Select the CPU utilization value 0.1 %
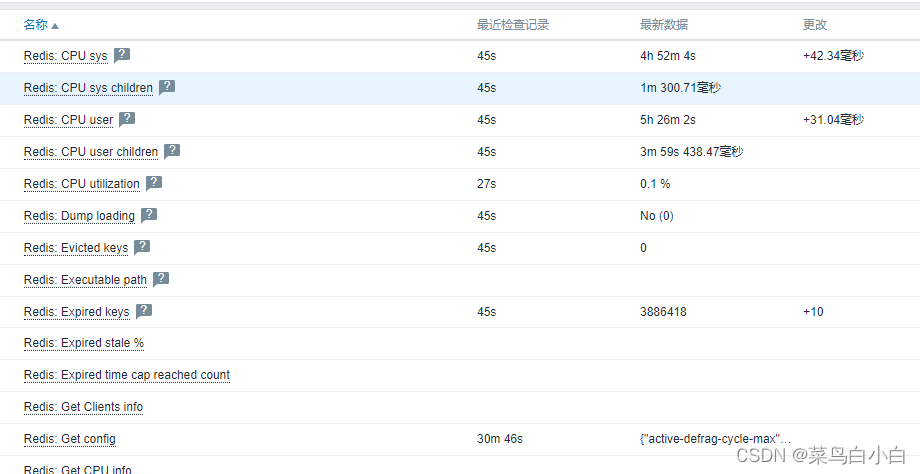The image size is (920, 474). tap(655, 184)
